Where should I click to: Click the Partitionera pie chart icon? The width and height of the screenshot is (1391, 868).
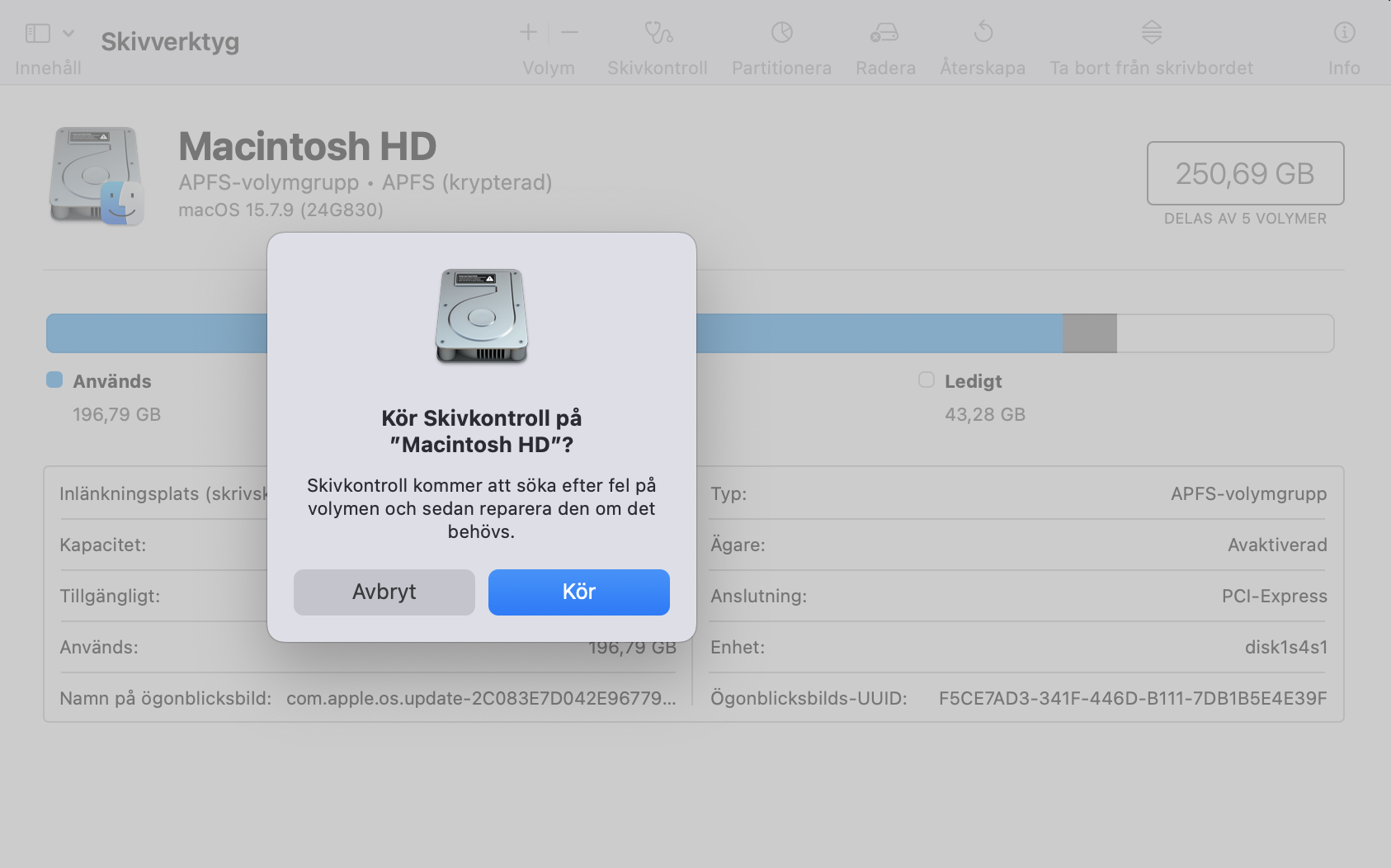[x=781, y=32]
